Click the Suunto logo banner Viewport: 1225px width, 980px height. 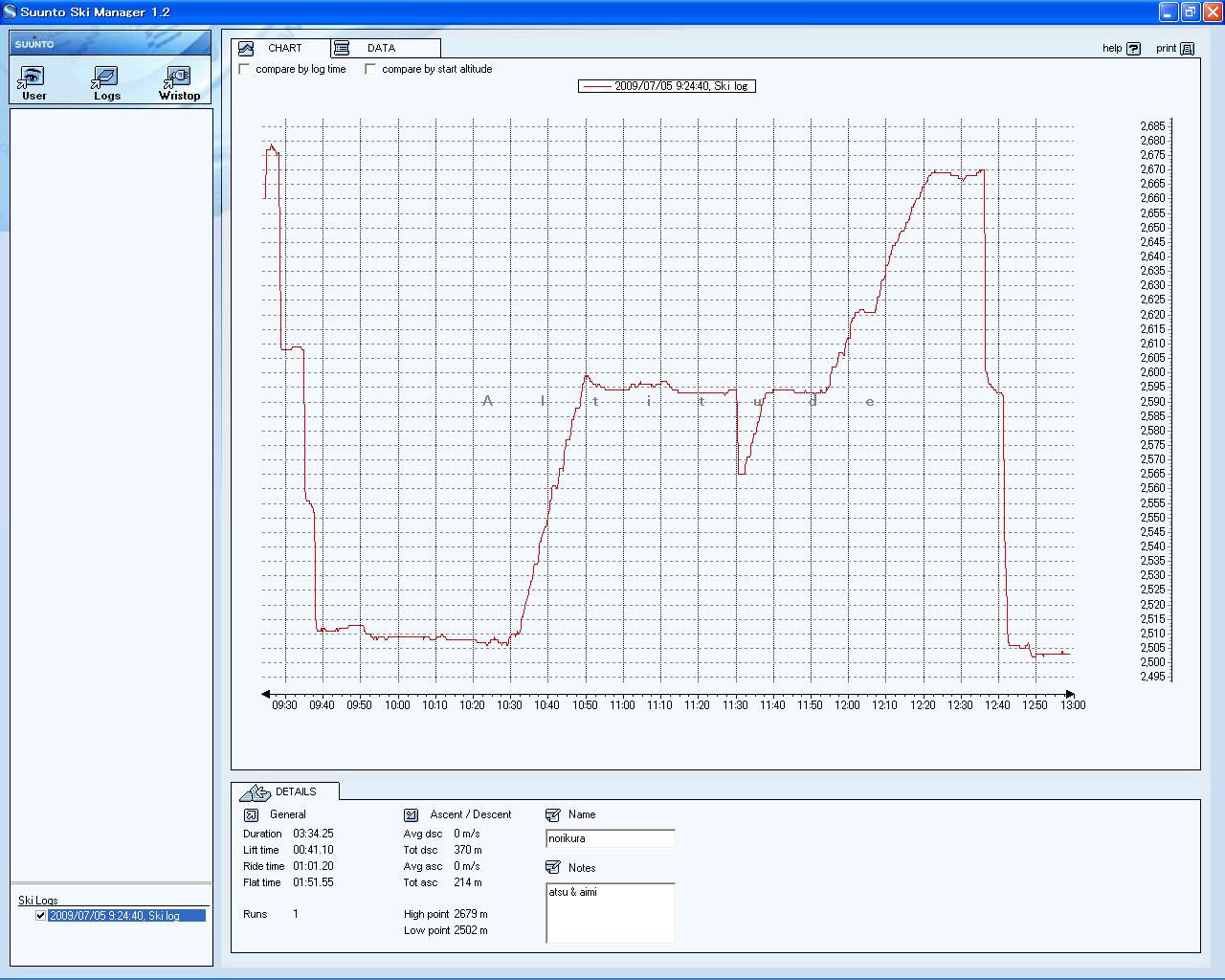tap(110, 43)
